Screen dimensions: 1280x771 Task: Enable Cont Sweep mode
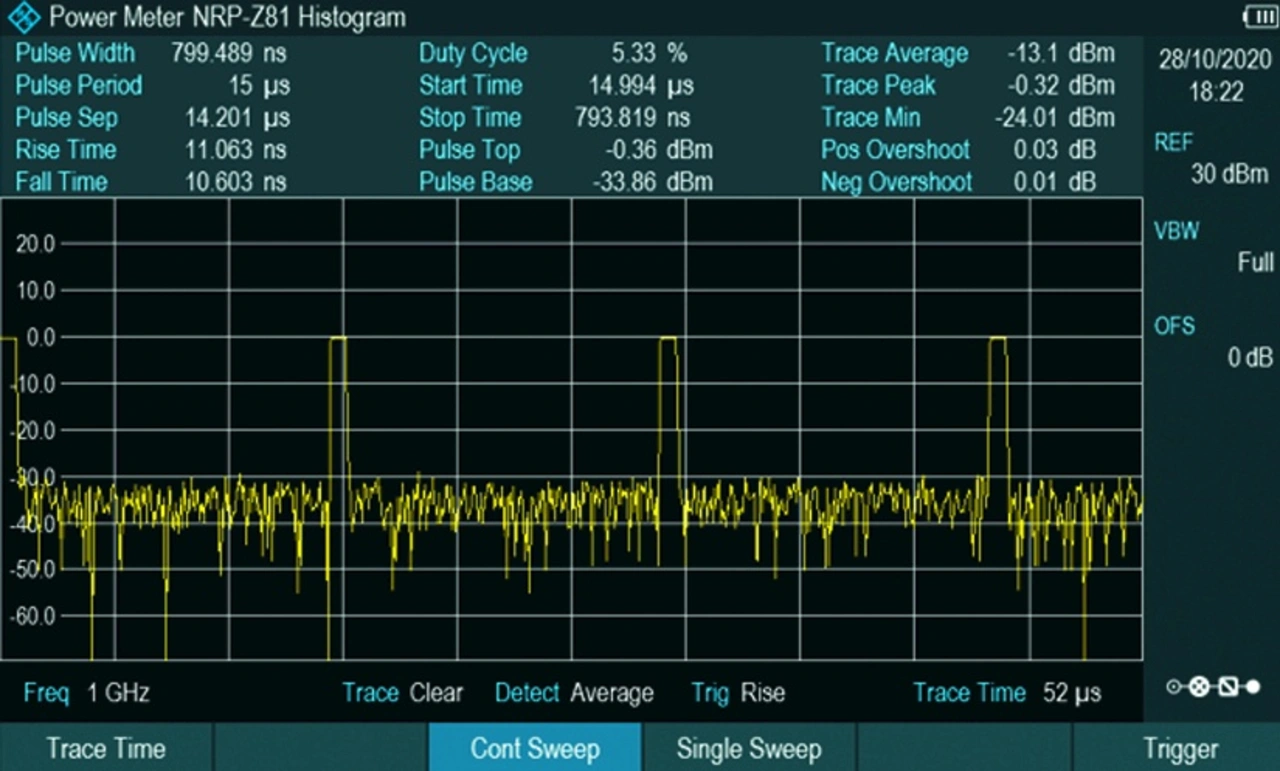[x=535, y=749]
